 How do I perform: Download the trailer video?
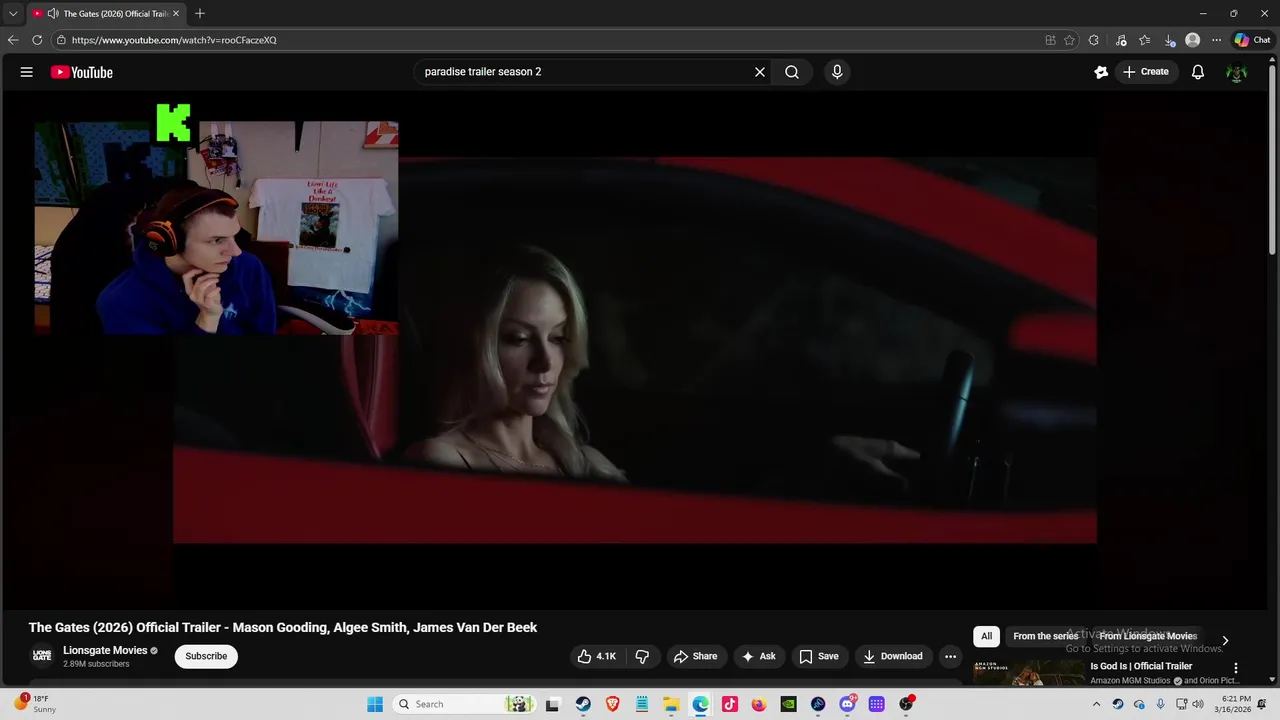click(x=893, y=656)
